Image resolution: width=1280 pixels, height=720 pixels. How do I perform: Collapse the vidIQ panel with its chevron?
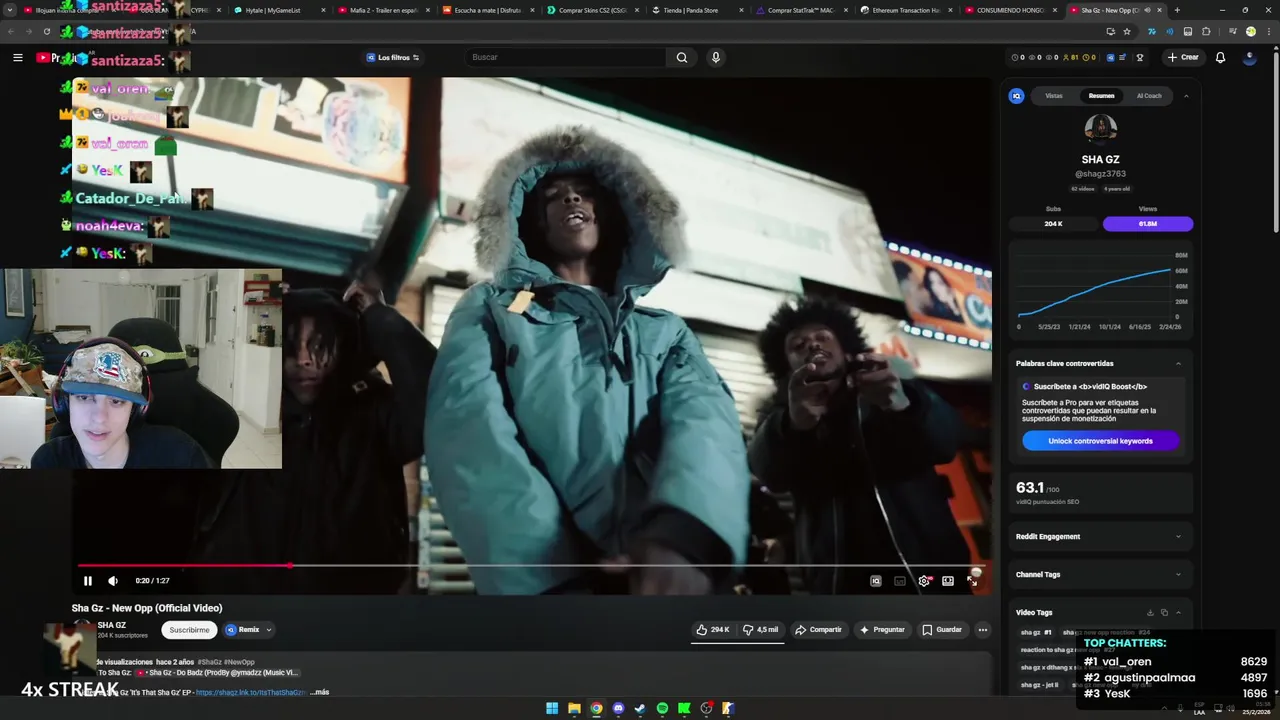pos(1186,96)
